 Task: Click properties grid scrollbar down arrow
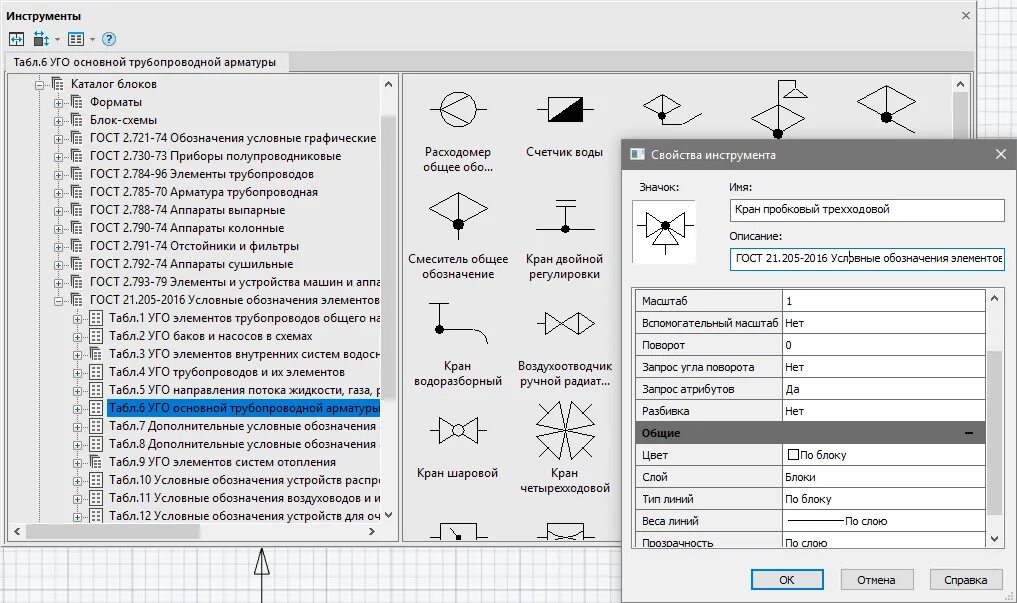(994, 539)
